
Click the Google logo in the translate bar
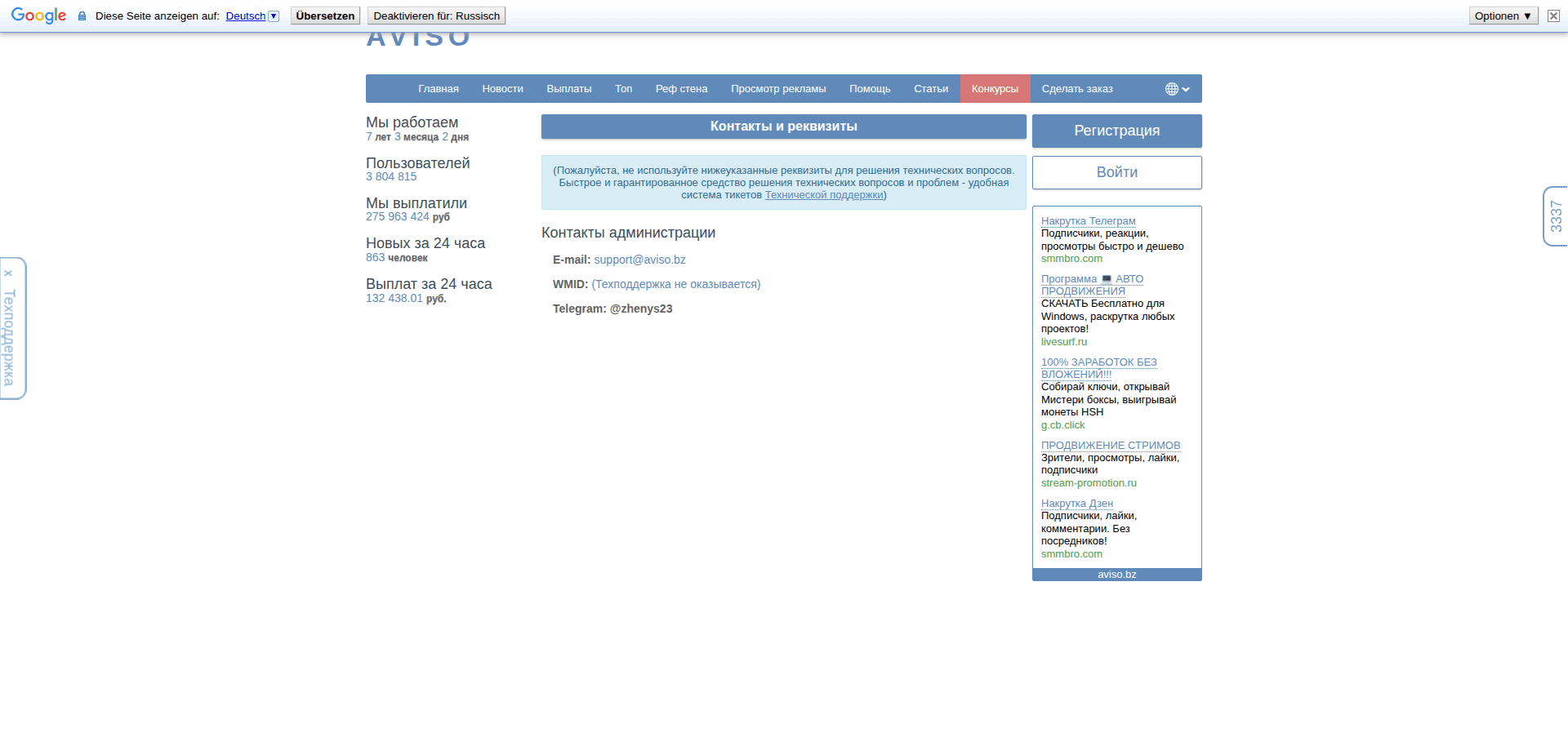point(38,15)
